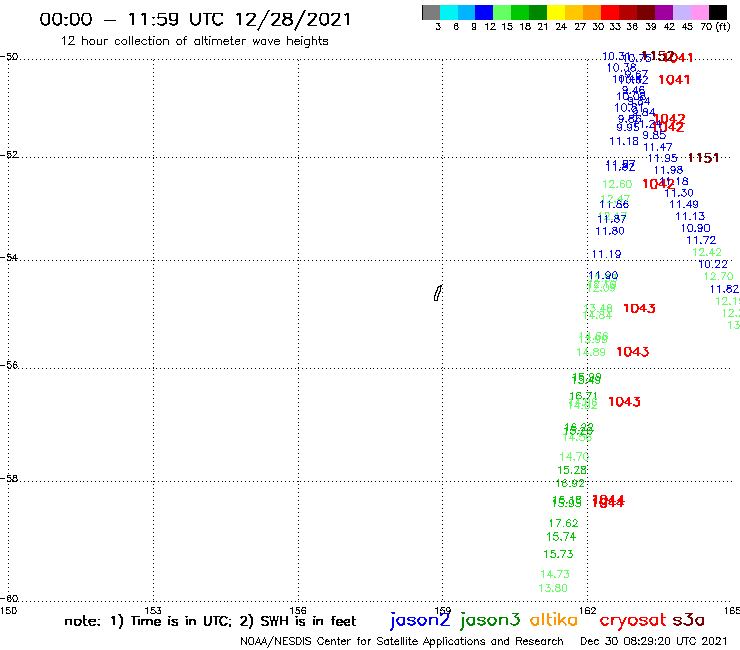Click the "15.73" wave height value
This screenshot has width=740, height=650.
(558, 554)
